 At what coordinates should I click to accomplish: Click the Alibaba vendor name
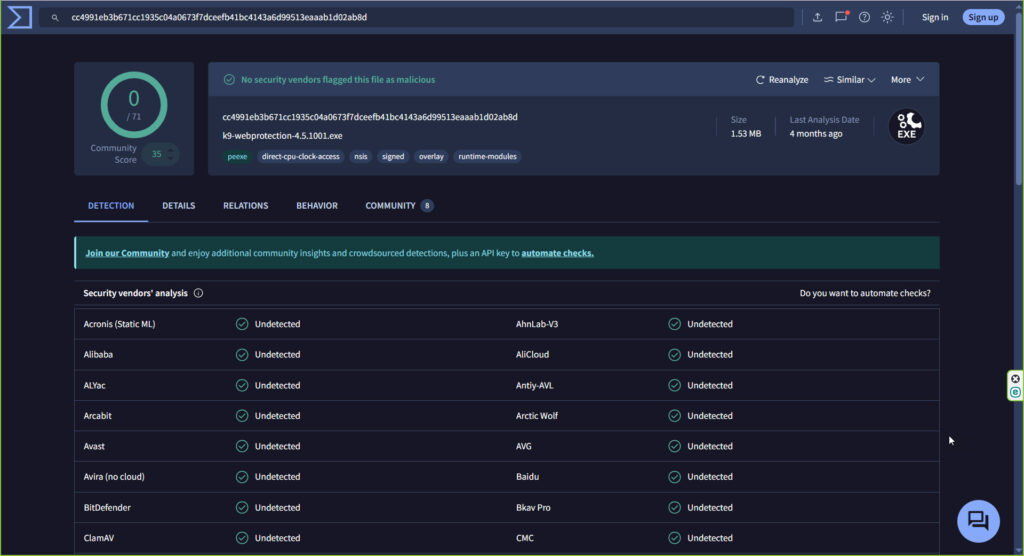point(98,355)
